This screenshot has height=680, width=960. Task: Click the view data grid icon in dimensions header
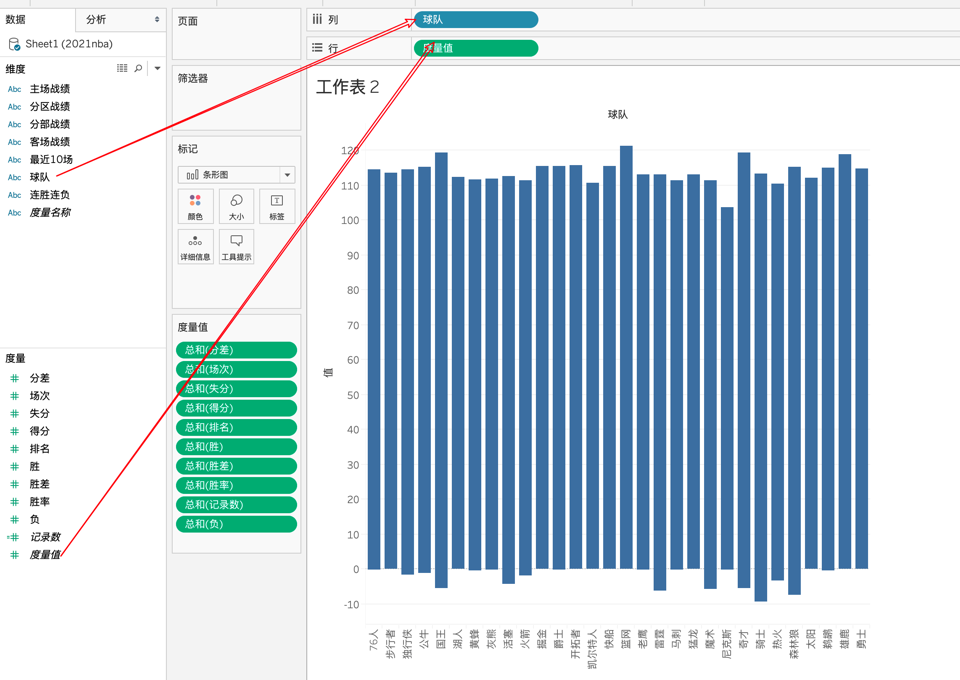pyautogui.click(x=122, y=68)
